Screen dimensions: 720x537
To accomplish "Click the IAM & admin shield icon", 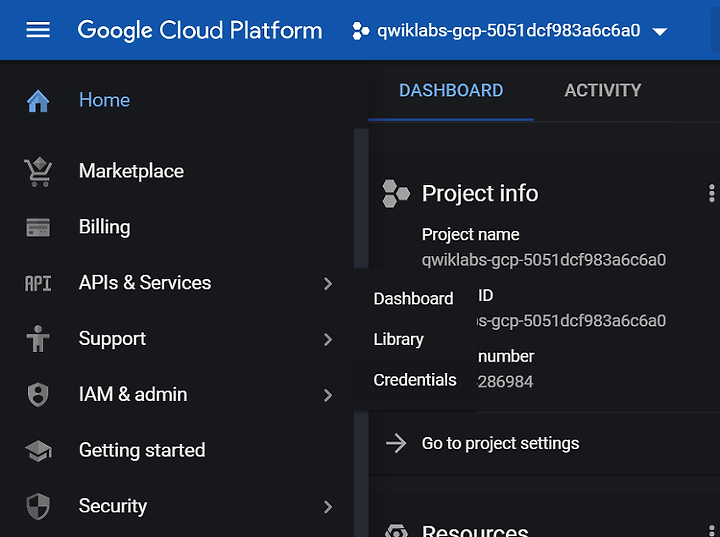I will tap(38, 395).
